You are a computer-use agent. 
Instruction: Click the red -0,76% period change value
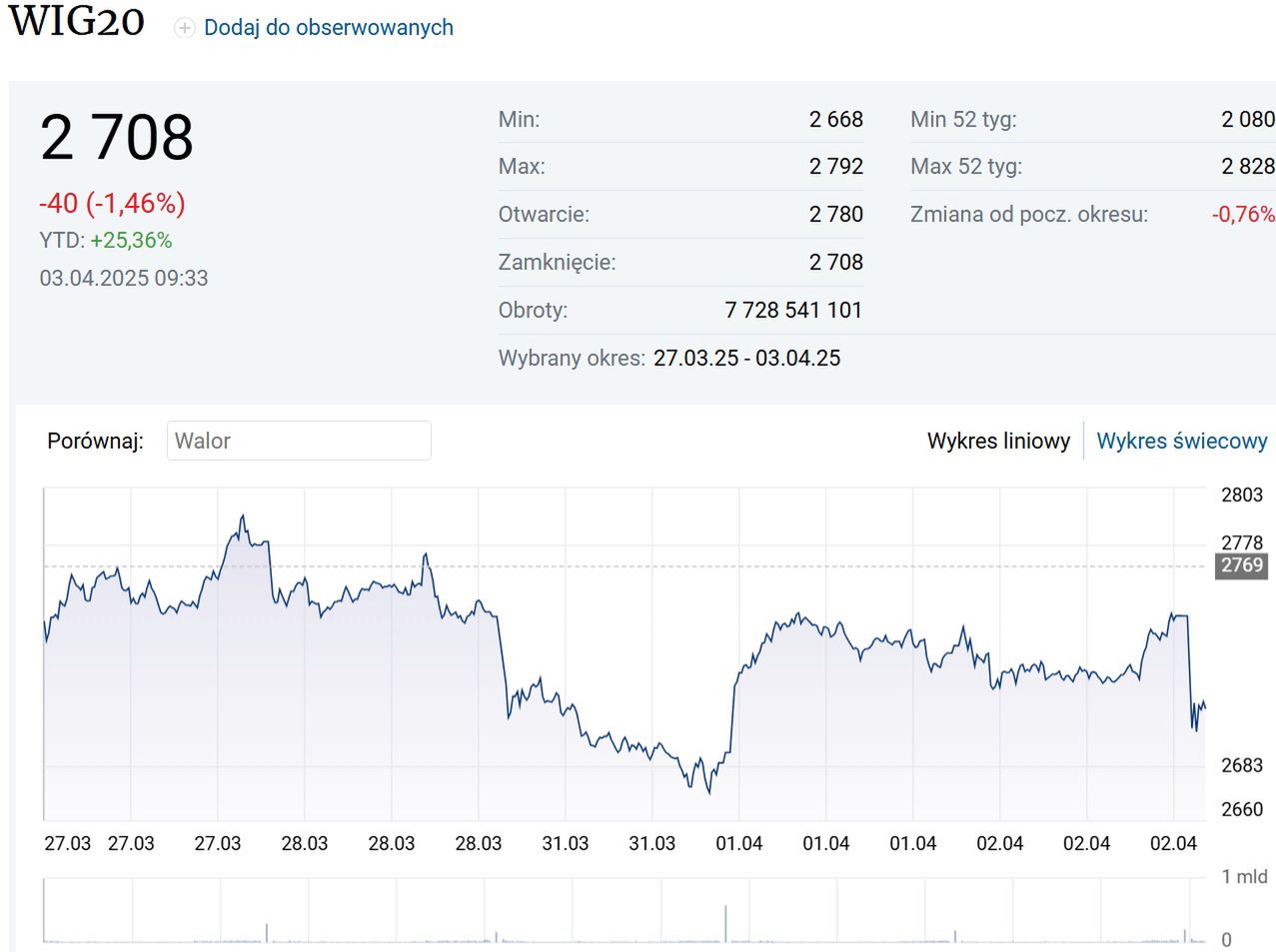1243,214
